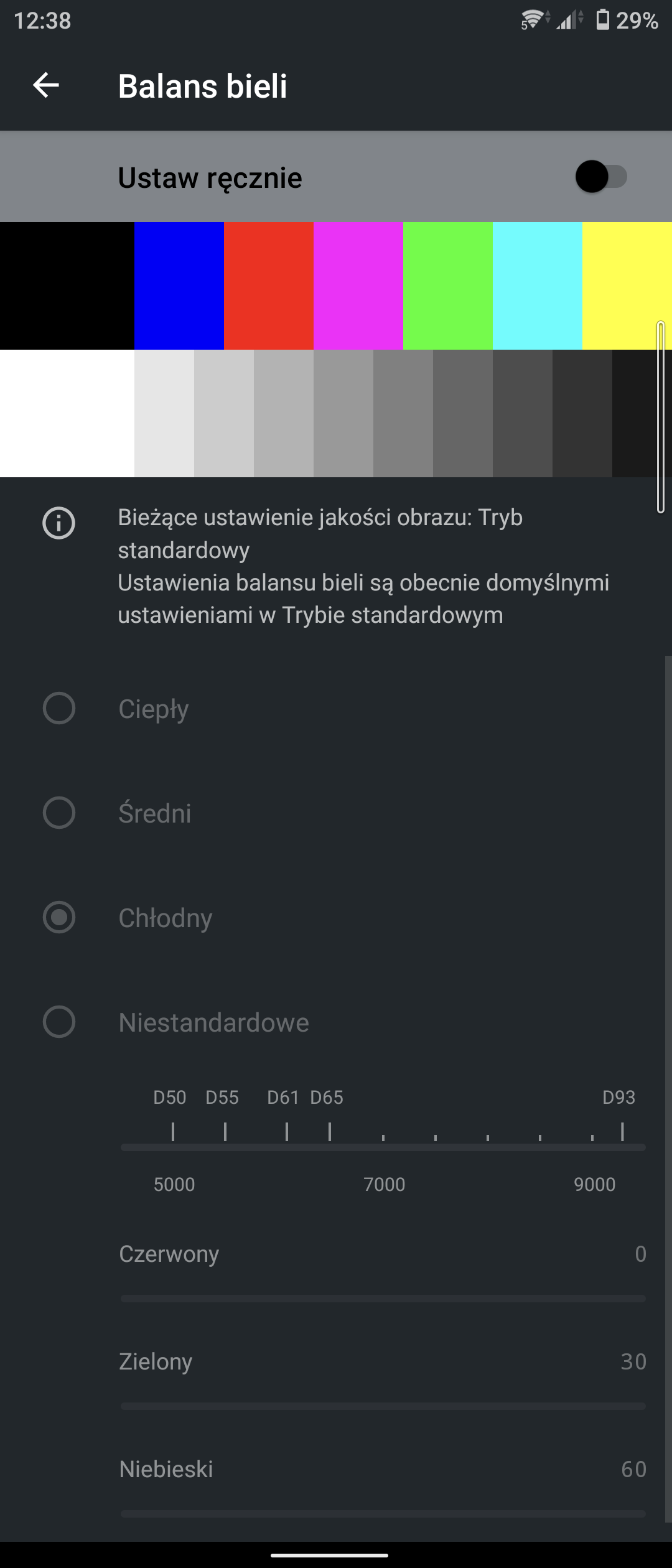The width and height of the screenshot is (672, 1568).
Task: Tap the mobile signal strength icon
Action: coord(569,21)
